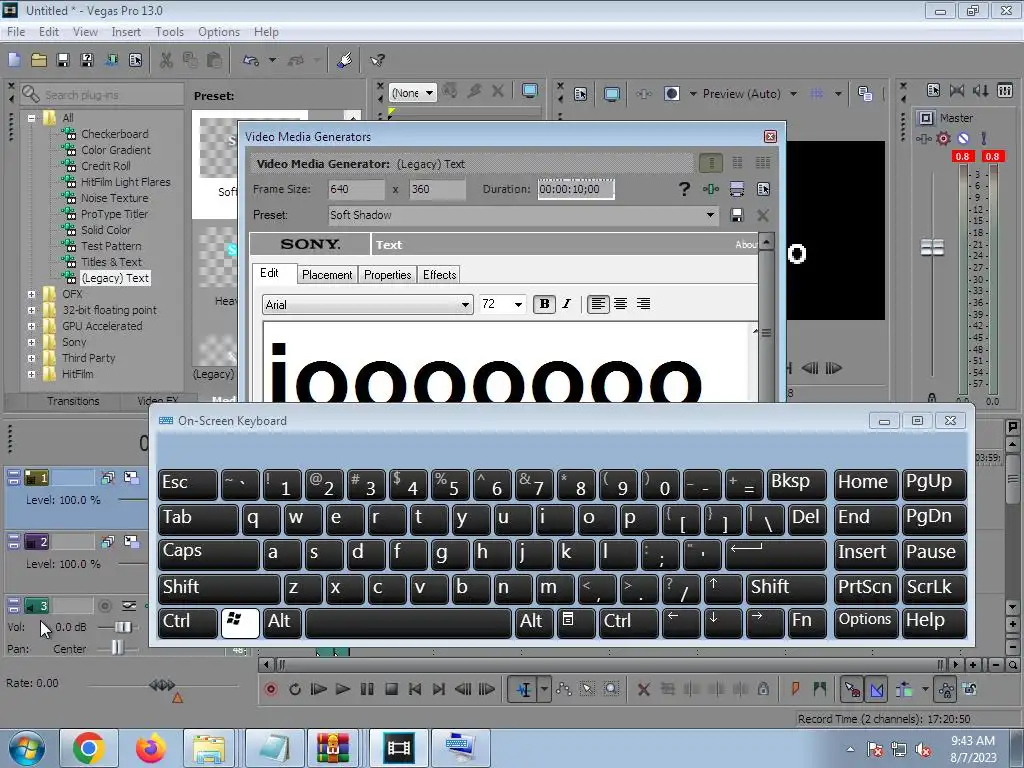Expand the Third Party folder node
The image size is (1024, 768).
[31, 359]
